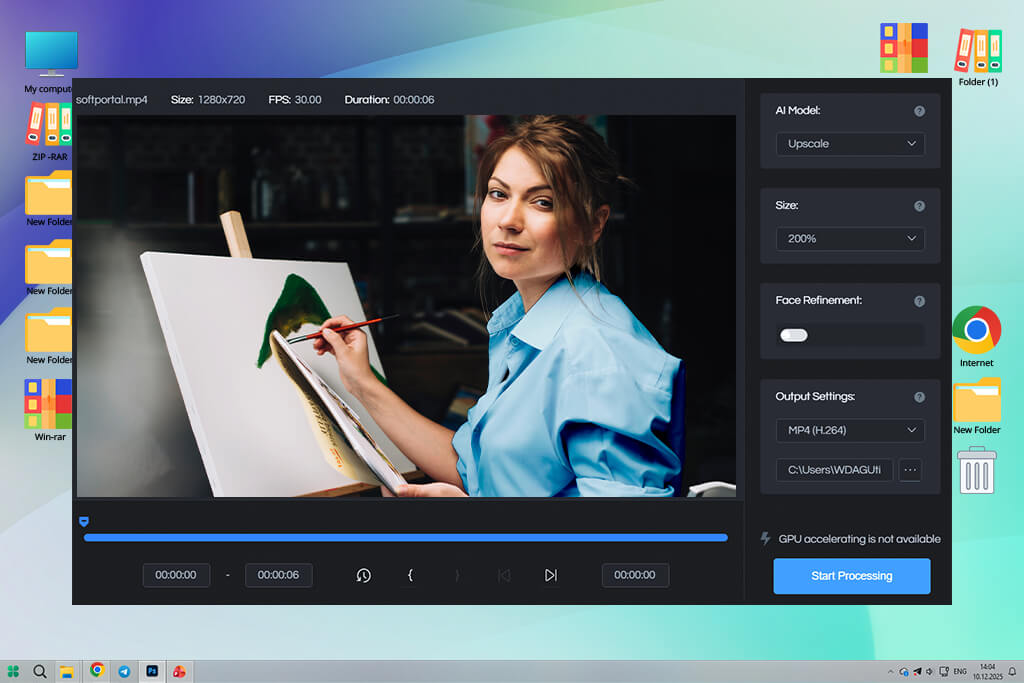Open Chrome from the taskbar
The height and width of the screenshot is (683, 1024).
click(97, 670)
